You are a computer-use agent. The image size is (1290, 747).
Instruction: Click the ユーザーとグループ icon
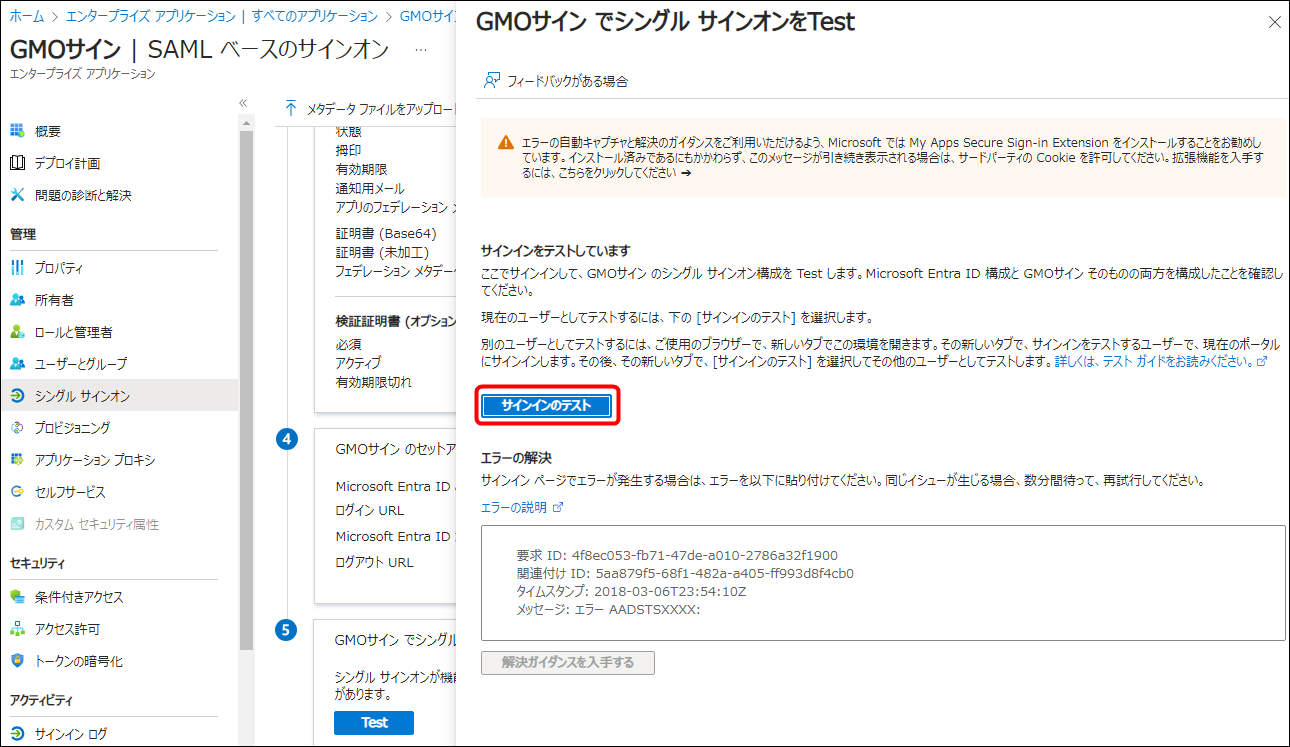pos(17,364)
